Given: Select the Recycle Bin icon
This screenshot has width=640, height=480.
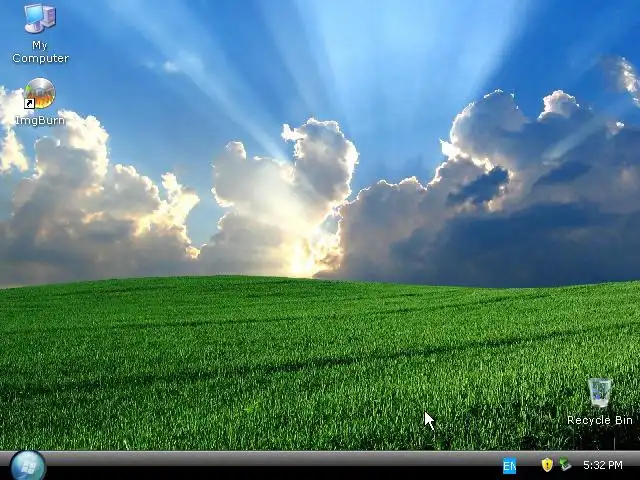Looking at the screenshot, I should click(600, 393).
